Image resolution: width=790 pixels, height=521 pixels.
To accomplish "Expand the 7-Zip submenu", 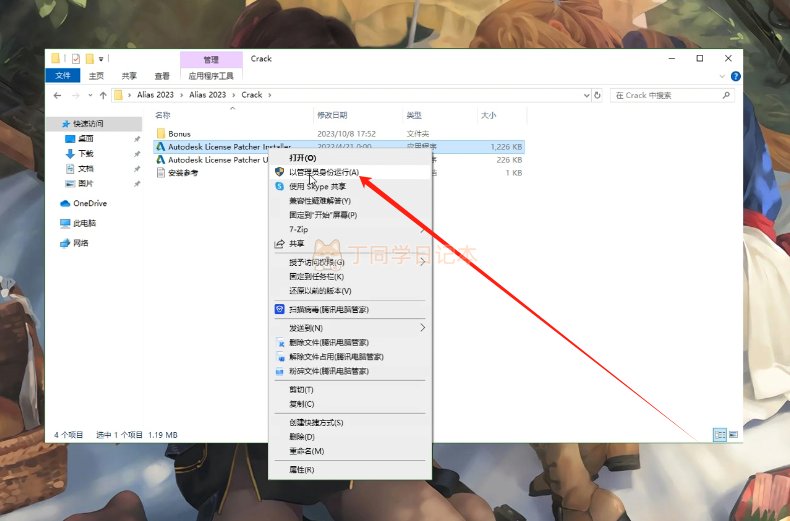I will [350, 229].
